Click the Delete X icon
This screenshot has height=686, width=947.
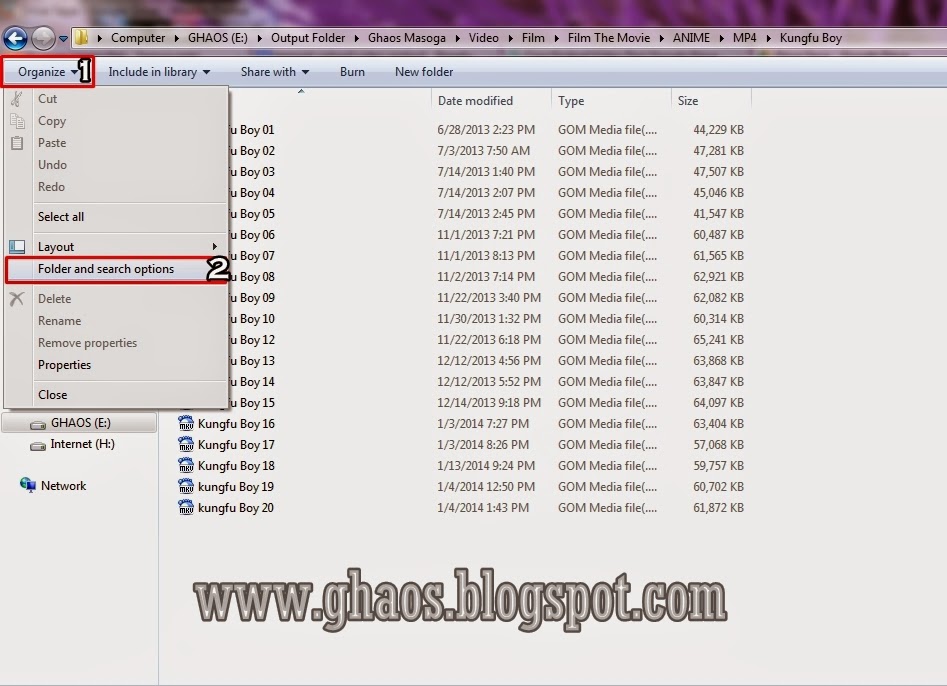(16, 298)
